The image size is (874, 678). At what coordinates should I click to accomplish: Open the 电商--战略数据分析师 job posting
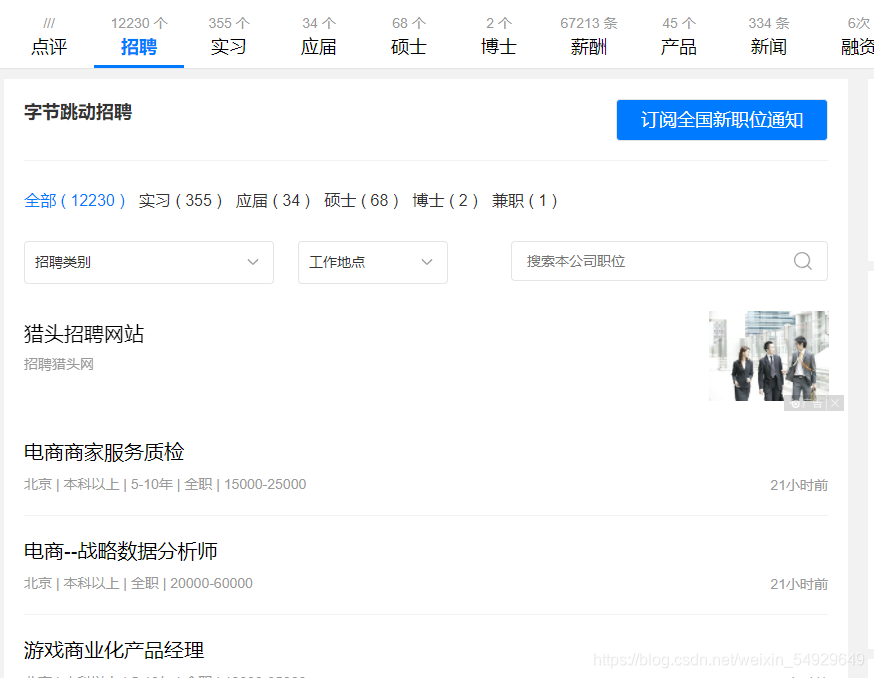point(121,551)
